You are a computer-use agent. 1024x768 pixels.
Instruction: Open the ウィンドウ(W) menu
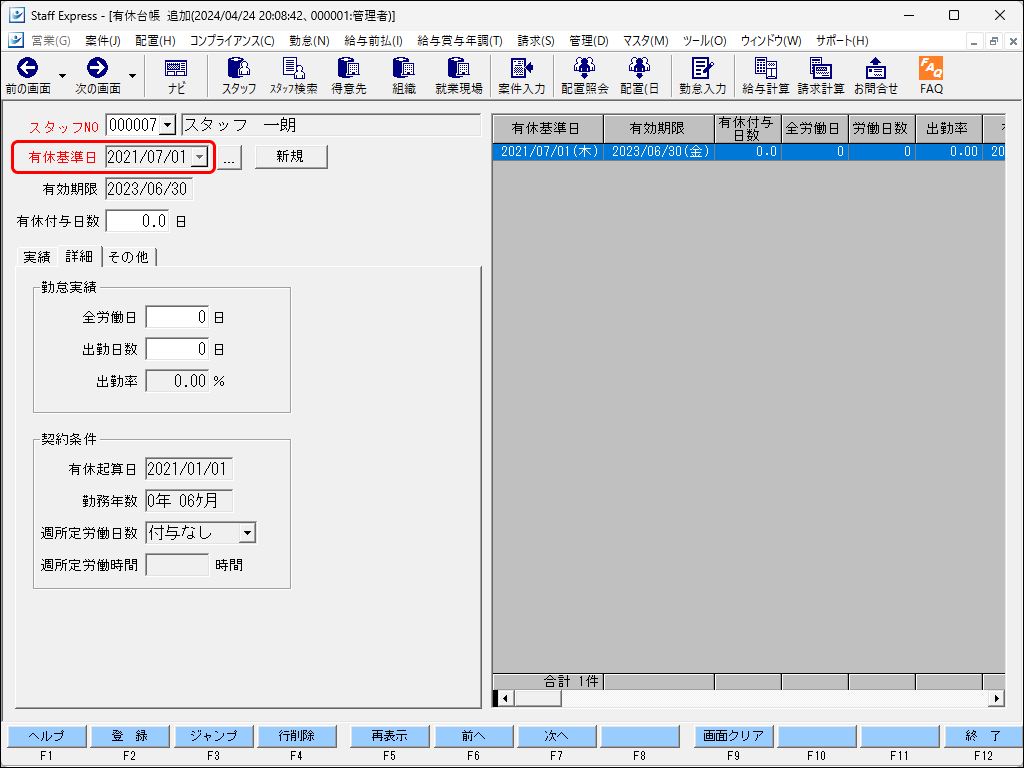[x=771, y=40]
